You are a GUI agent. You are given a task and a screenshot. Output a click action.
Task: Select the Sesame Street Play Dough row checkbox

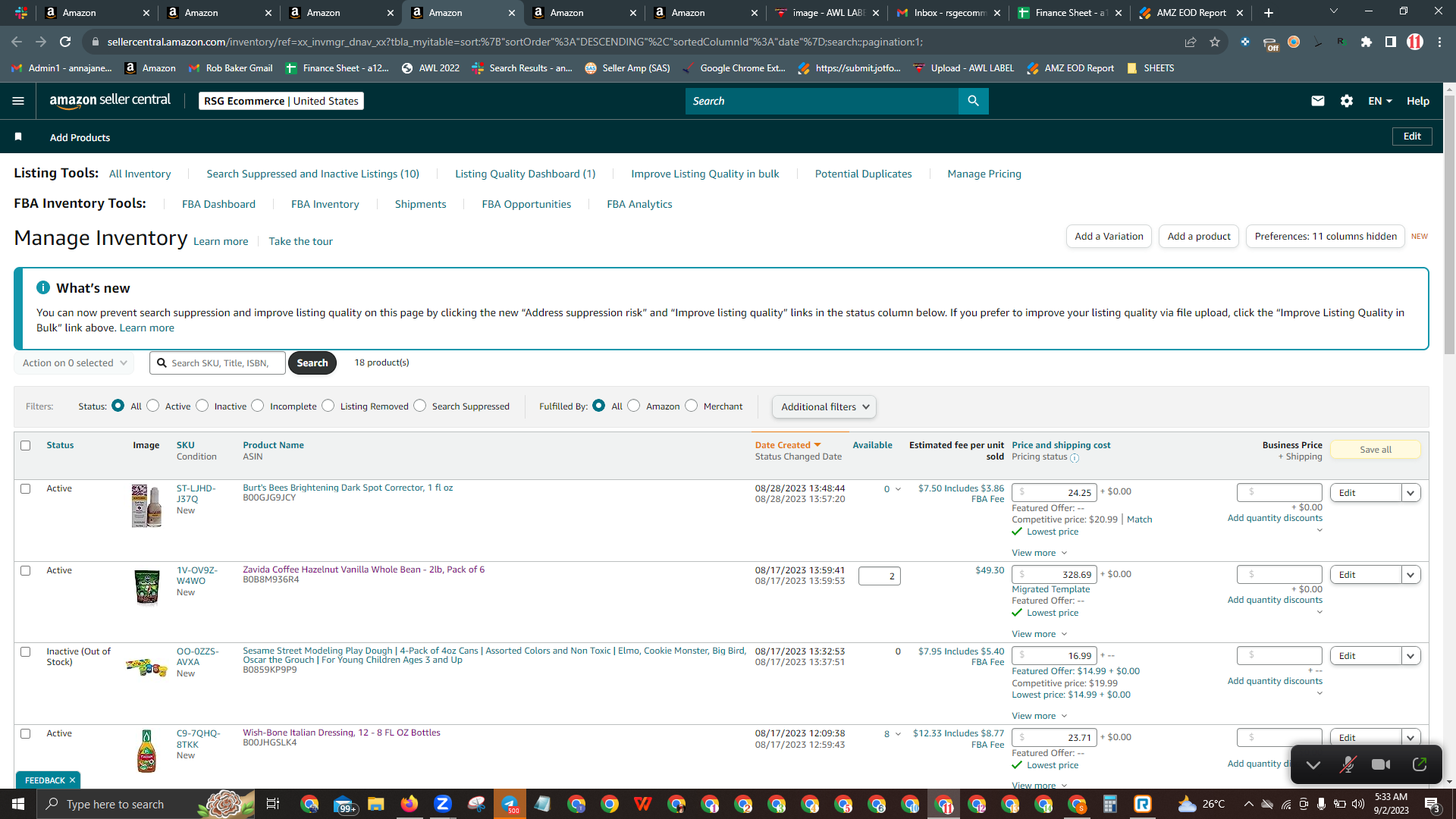[26, 651]
